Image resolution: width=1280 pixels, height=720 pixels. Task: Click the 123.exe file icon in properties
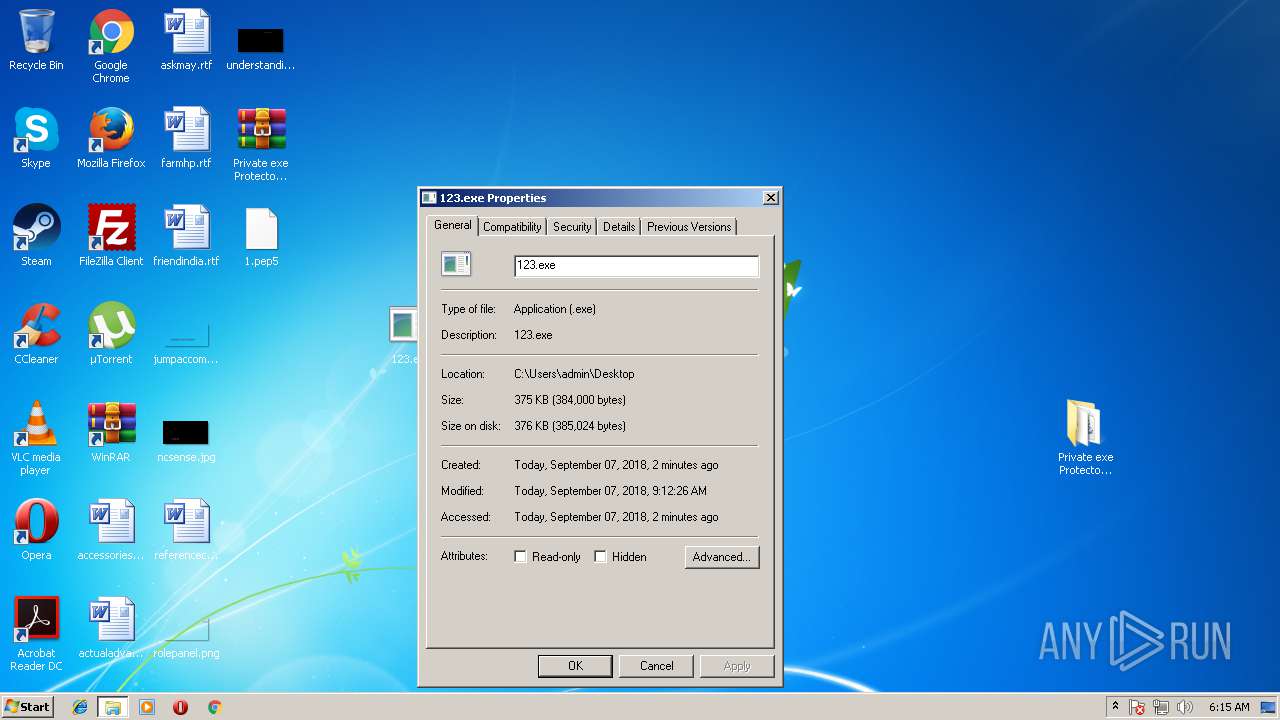456,264
